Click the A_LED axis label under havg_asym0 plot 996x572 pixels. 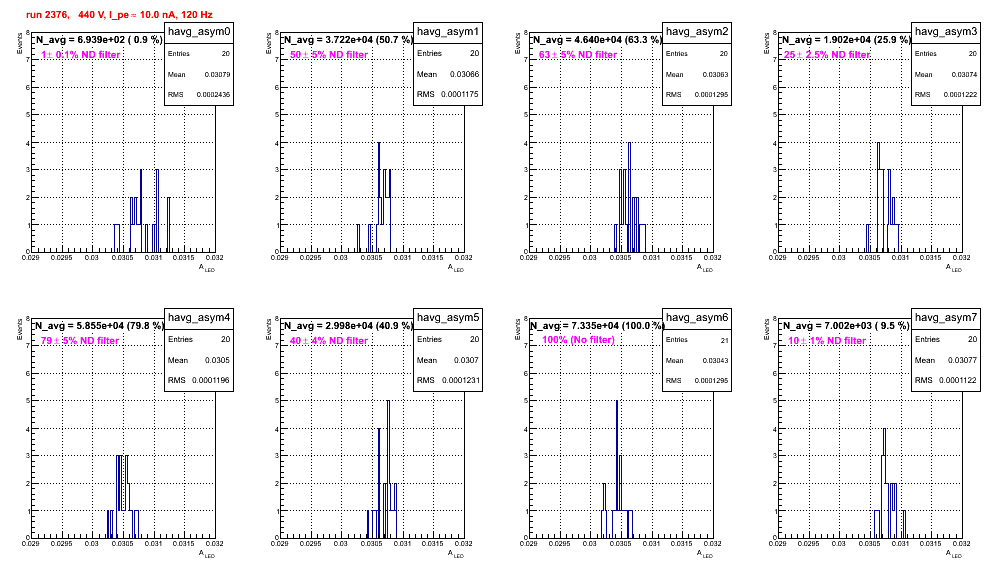click(x=207, y=268)
